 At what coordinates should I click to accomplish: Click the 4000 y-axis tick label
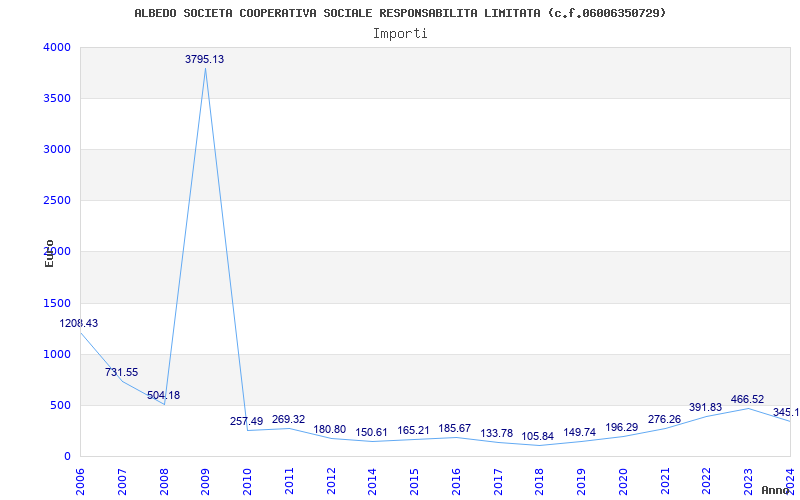point(57,47)
